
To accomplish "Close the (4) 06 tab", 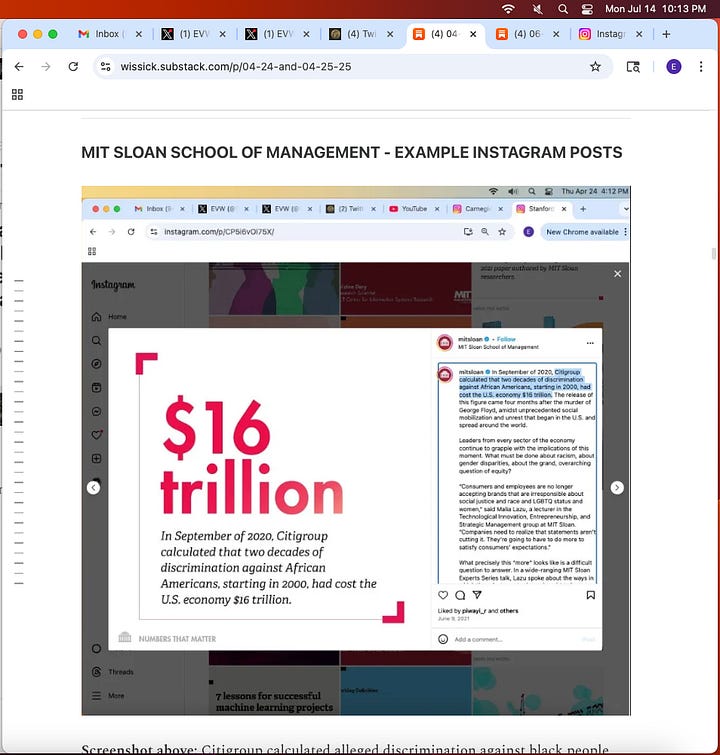I will pos(556,34).
